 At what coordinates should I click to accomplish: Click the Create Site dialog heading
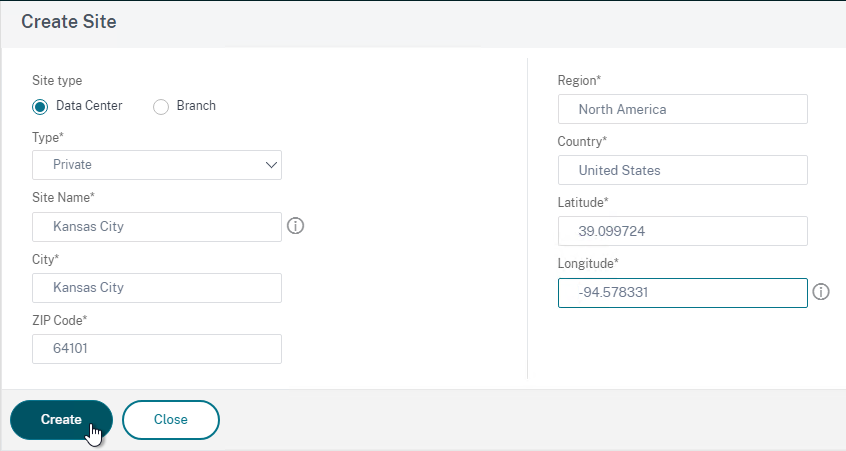click(x=69, y=22)
